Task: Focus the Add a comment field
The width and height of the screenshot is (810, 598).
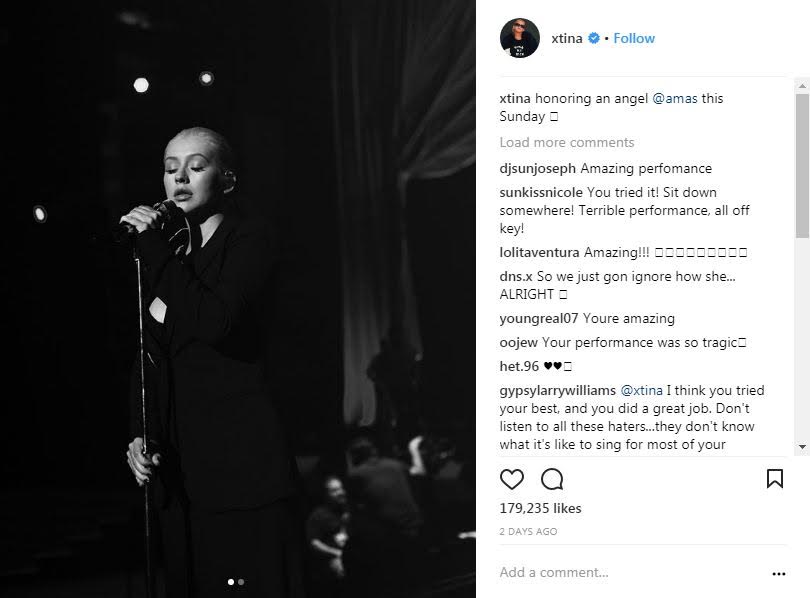Action: [x=630, y=573]
